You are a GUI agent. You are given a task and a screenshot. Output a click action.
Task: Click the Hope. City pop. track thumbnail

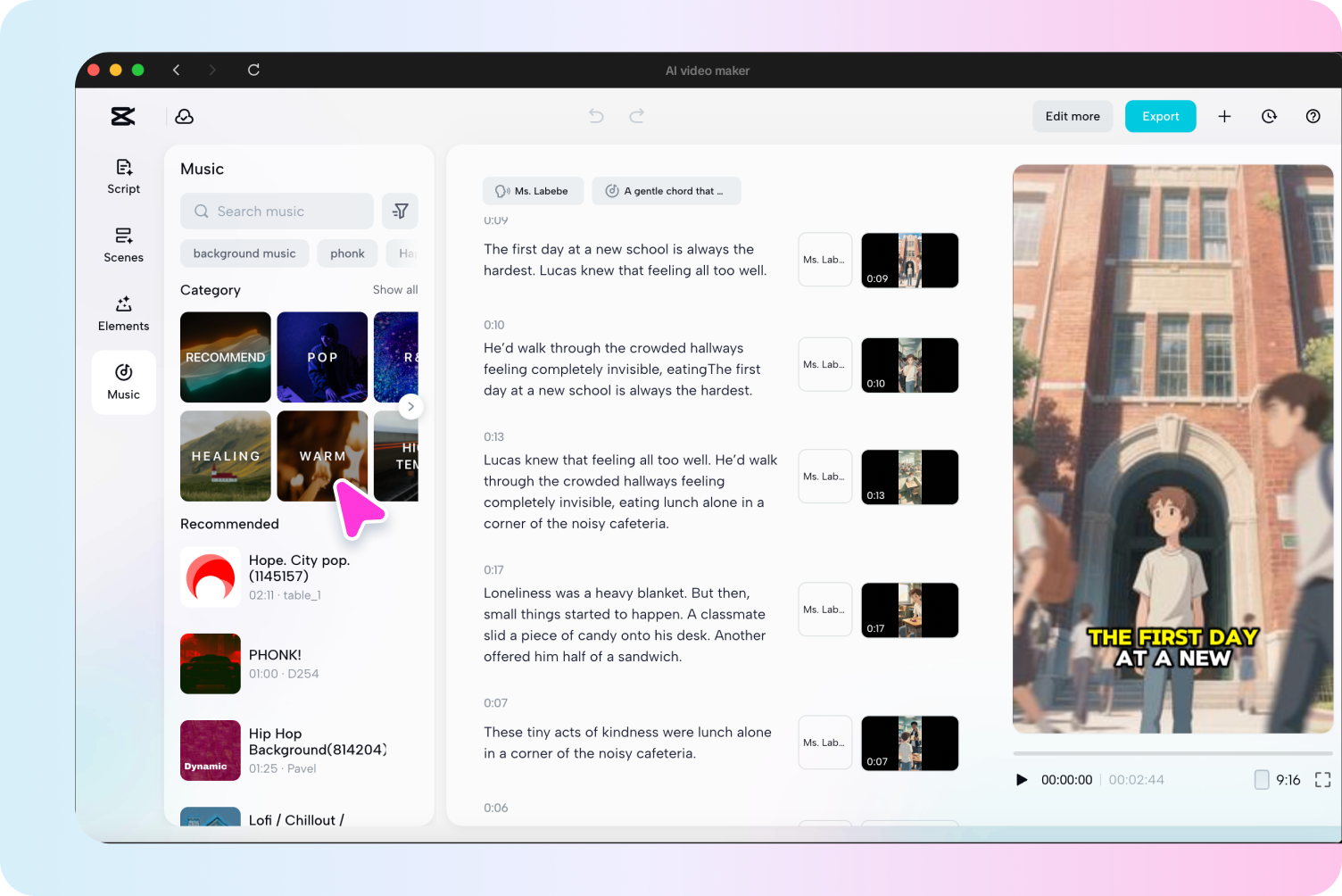(210, 577)
